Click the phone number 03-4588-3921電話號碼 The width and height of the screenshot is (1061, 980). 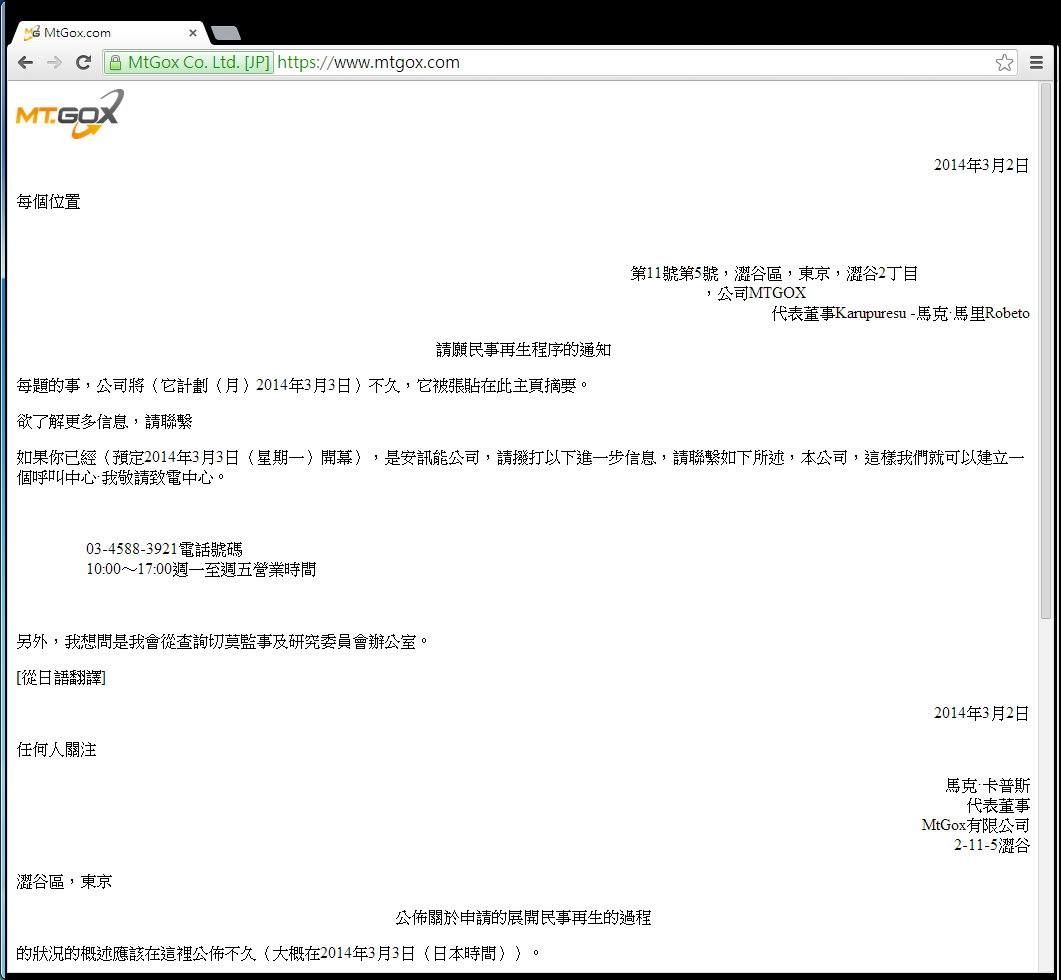coord(164,549)
